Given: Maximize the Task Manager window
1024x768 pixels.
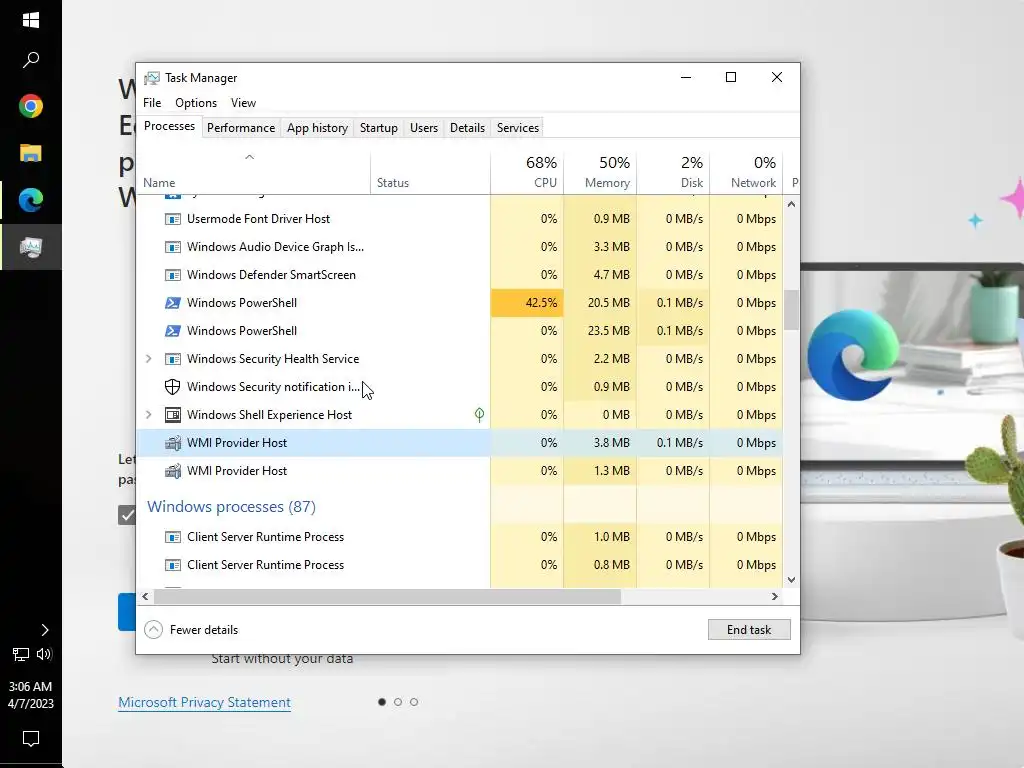Looking at the screenshot, I should coord(731,77).
